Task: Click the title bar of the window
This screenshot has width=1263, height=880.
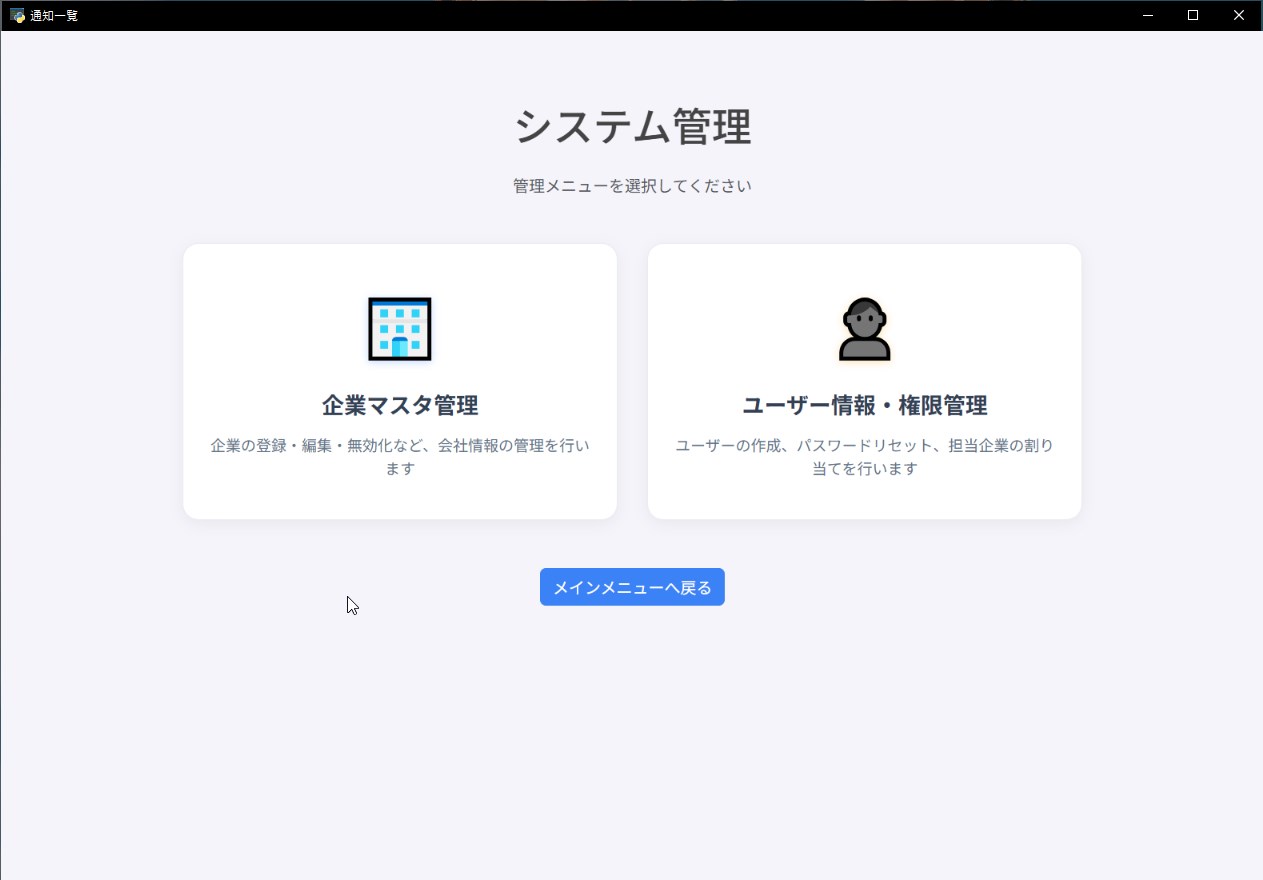Action: coord(600,14)
